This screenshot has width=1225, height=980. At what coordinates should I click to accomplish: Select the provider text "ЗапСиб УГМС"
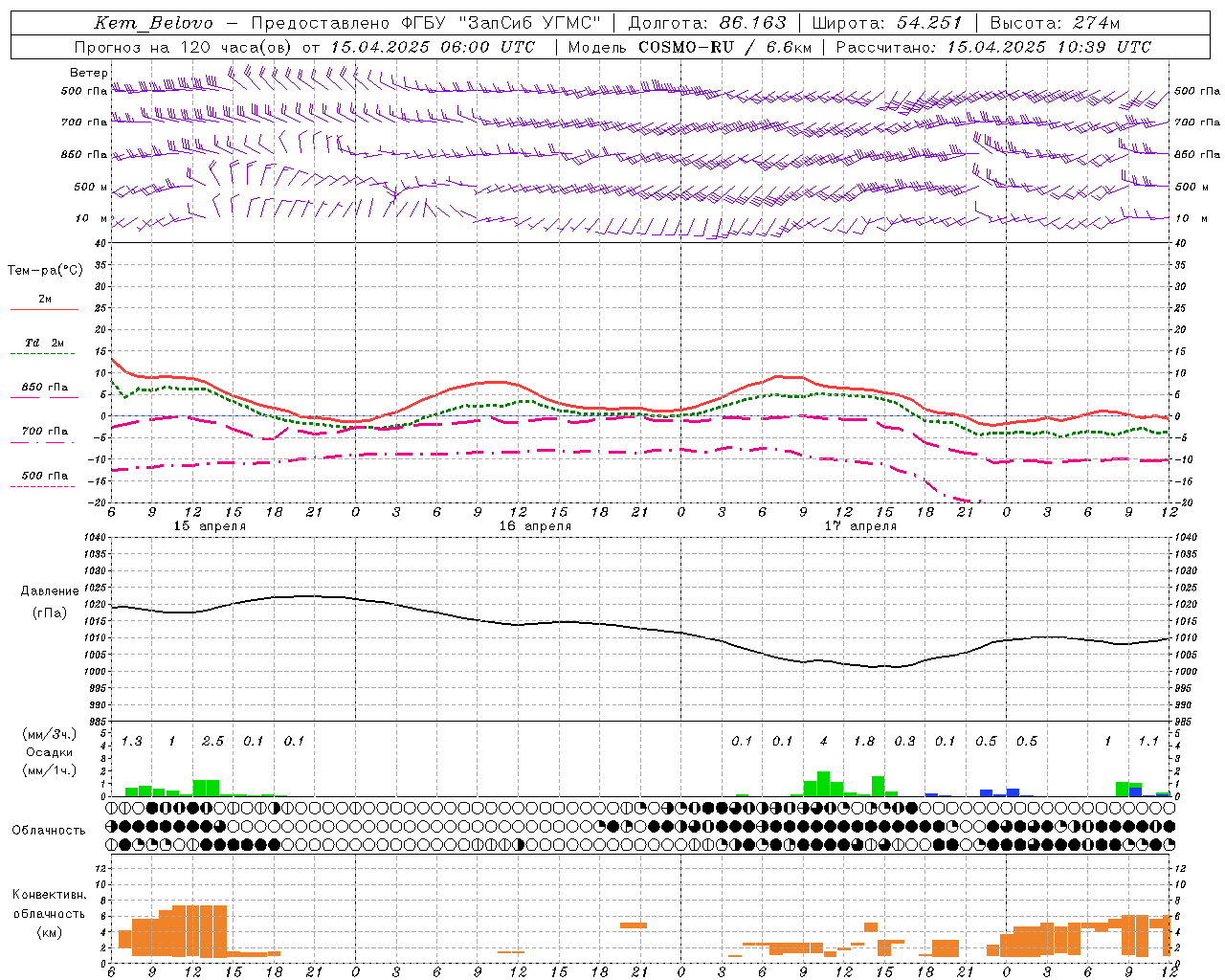[531, 23]
